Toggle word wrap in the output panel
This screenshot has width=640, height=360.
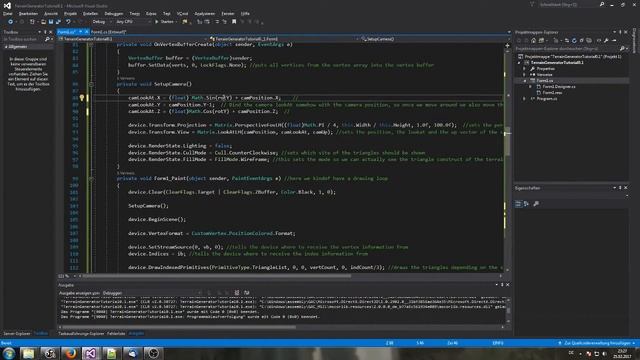click(247, 293)
